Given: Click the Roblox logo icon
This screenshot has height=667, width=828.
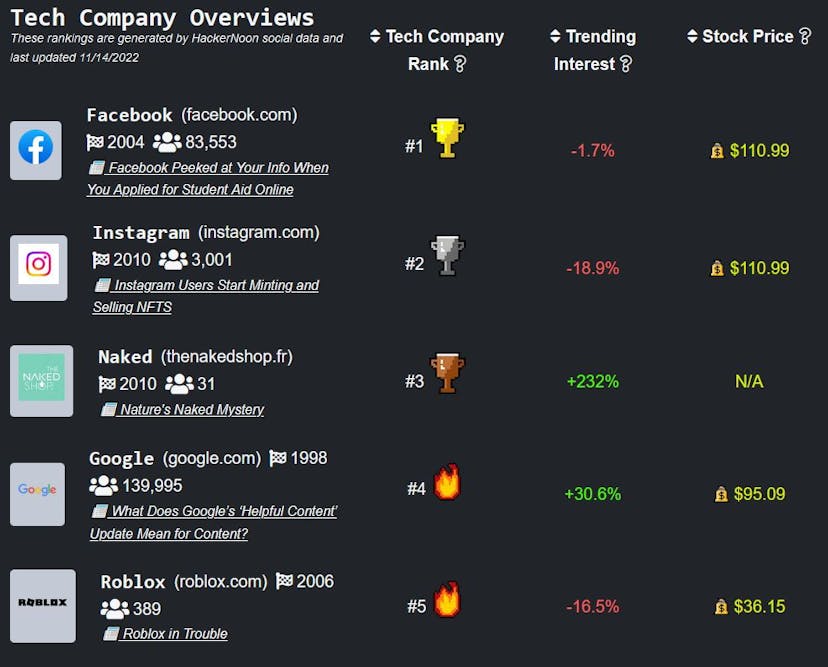Looking at the screenshot, I should pyautogui.click(x=42, y=604).
